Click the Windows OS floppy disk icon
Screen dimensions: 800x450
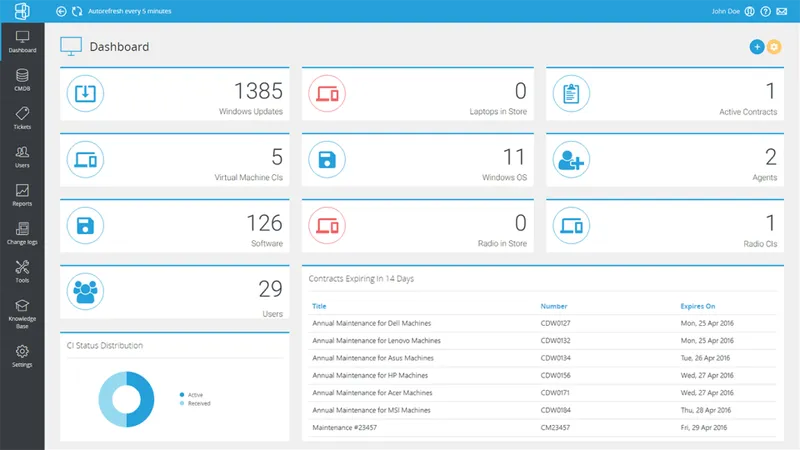[327, 160]
